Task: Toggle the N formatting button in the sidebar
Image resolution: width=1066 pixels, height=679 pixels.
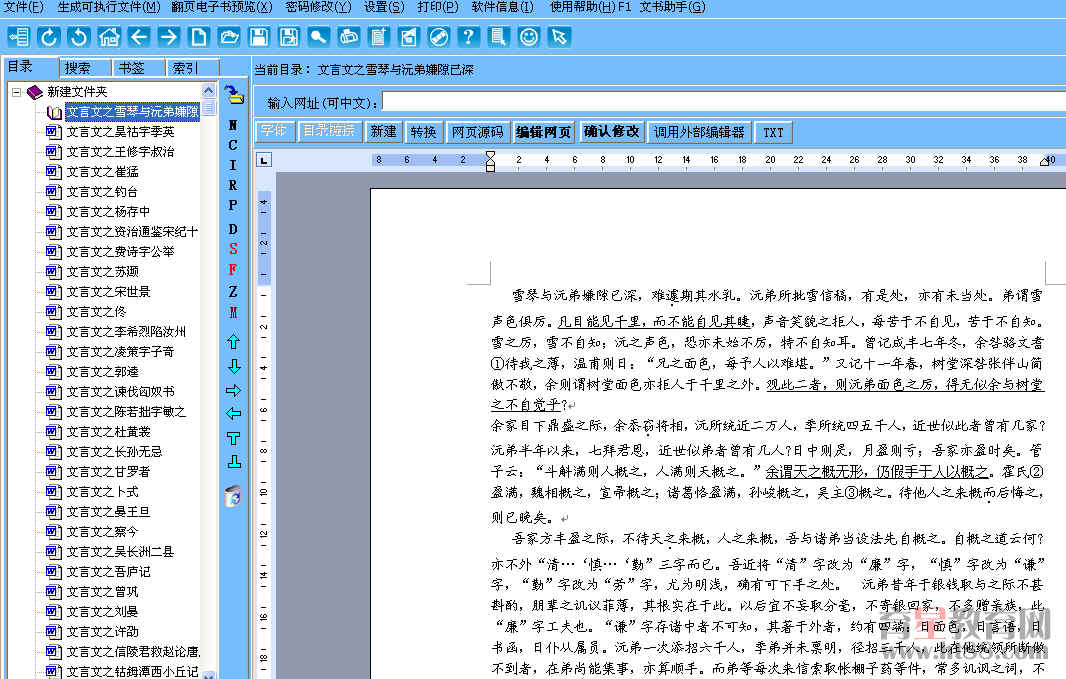Action: [231, 125]
